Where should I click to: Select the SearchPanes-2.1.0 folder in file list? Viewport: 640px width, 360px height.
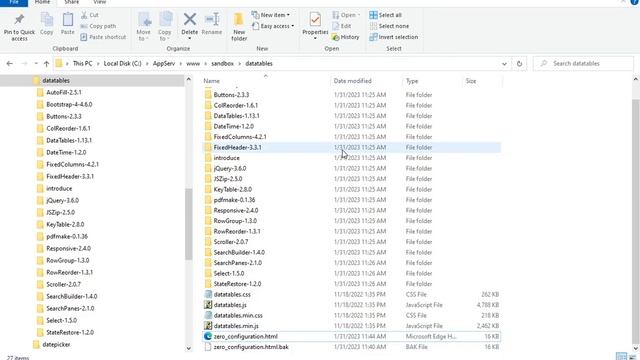pyautogui.click(x=351, y=263)
